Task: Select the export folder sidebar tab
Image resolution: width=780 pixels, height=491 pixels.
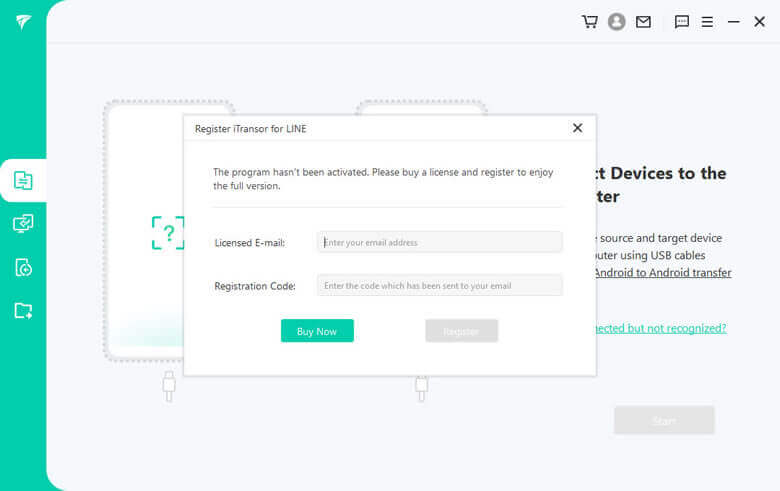Action: tap(23, 310)
